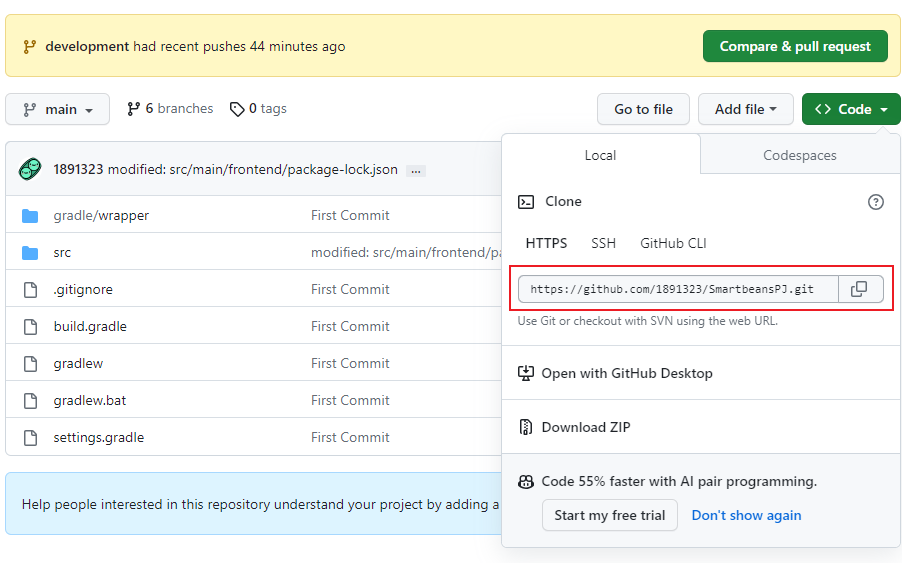
Task: Click First Commit message for gradlew
Action: coord(350,363)
